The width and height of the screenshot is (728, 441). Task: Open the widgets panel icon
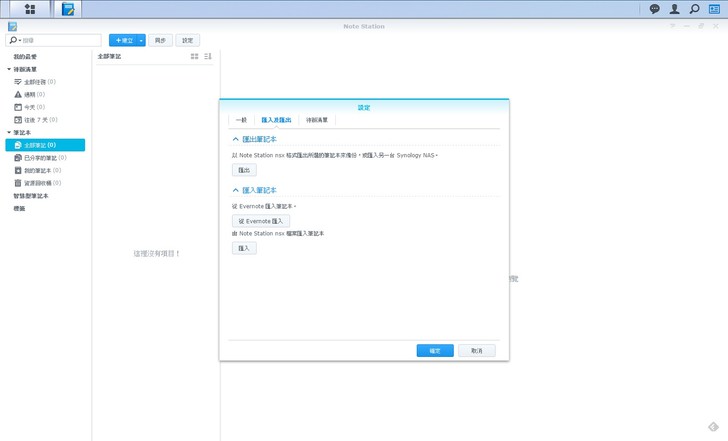[714, 9]
